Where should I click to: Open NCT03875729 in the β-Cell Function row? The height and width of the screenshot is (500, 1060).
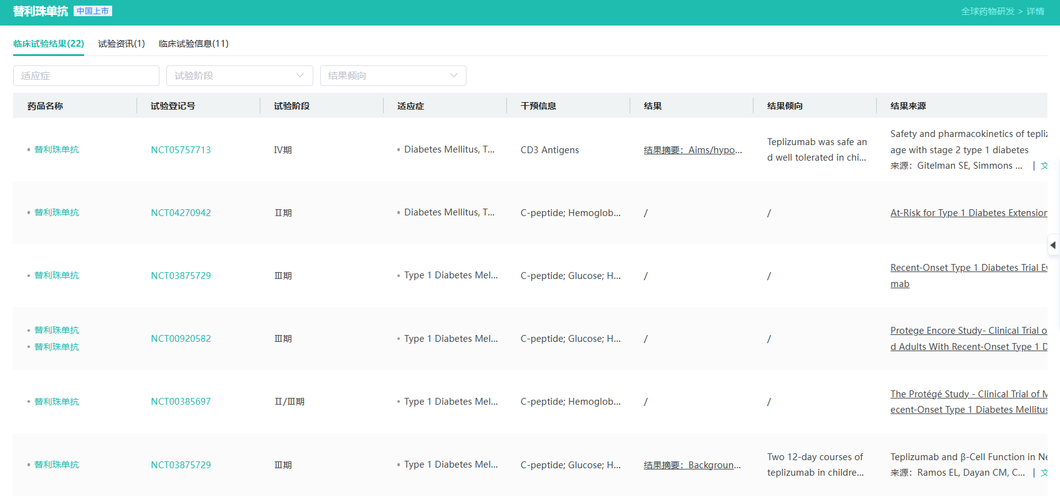(x=180, y=465)
